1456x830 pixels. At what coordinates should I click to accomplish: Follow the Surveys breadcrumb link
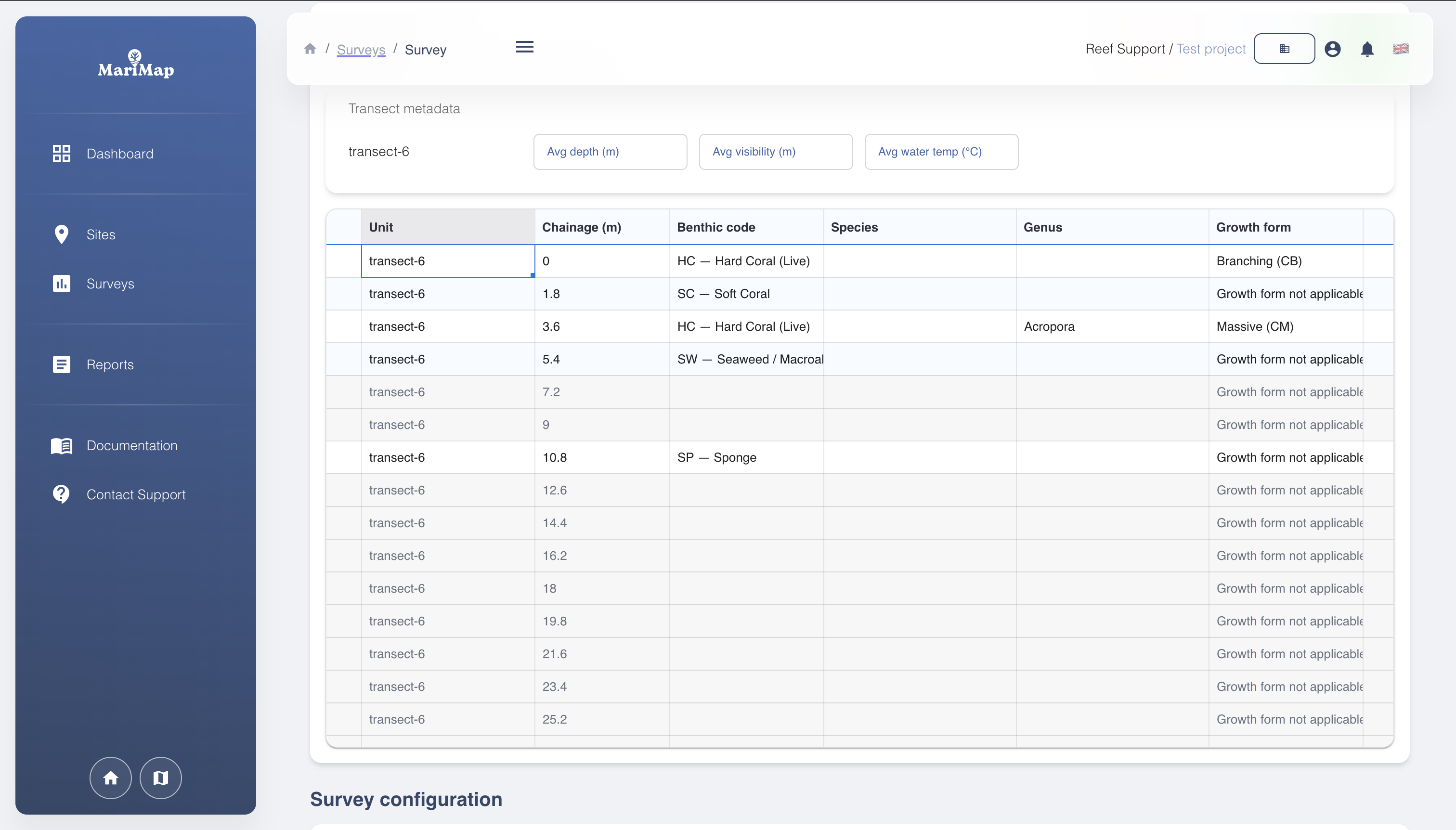361,50
